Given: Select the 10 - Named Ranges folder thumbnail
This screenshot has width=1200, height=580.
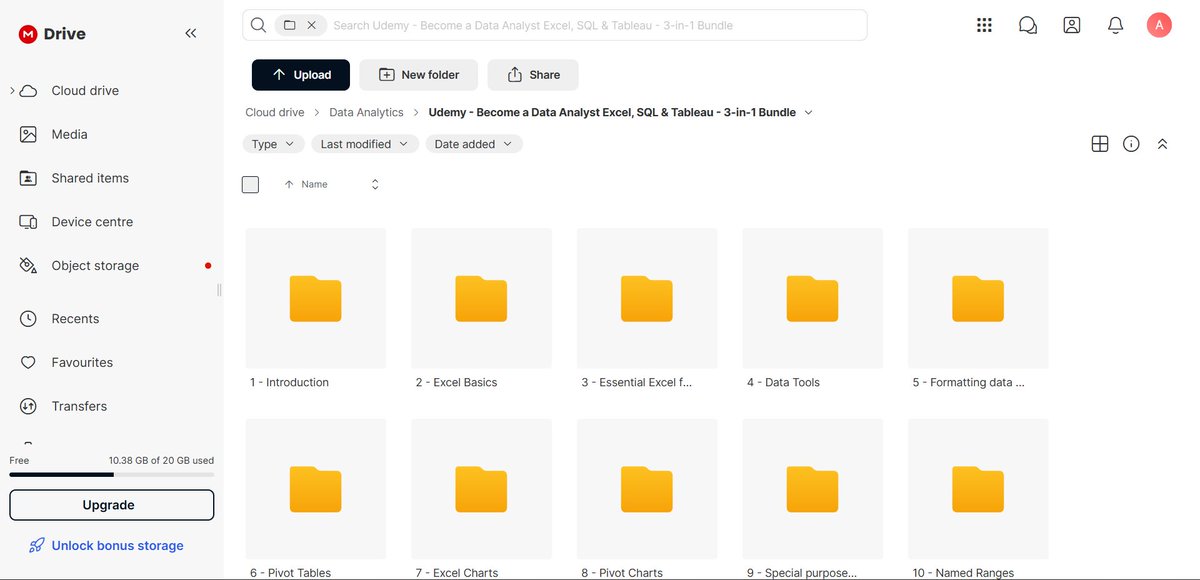Looking at the screenshot, I should pyautogui.click(x=978, y=489).
